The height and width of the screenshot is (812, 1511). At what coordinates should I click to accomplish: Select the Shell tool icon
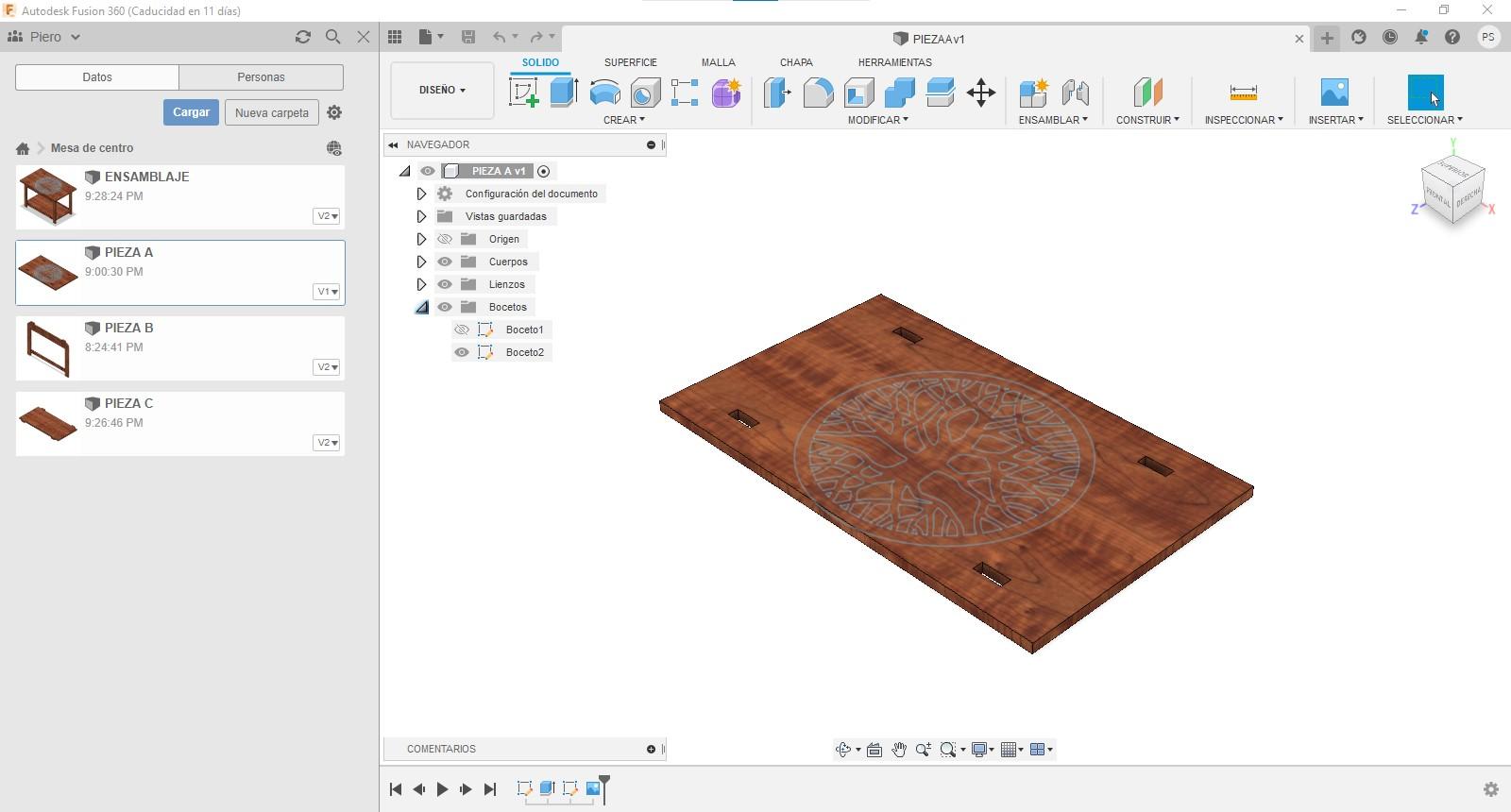tap(858, 93)
